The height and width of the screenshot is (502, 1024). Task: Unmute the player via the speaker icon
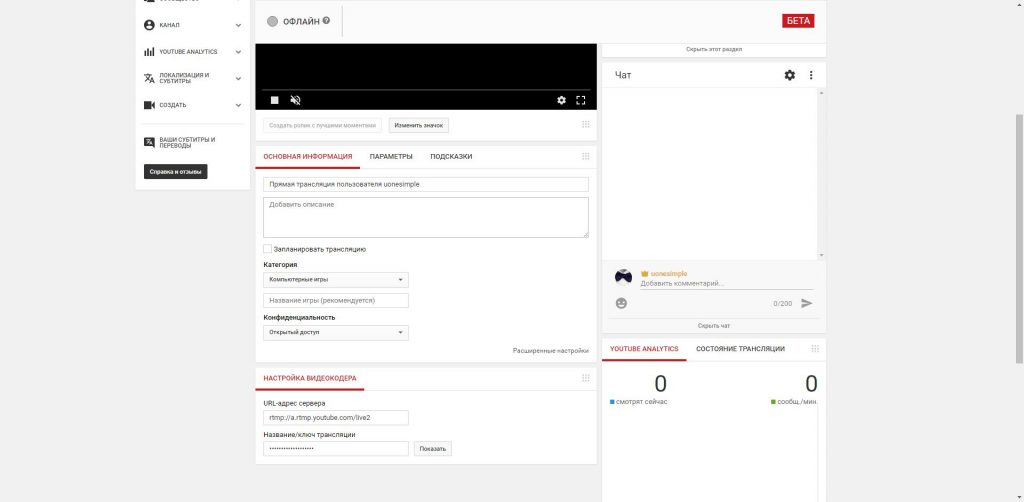click(295, 100)
